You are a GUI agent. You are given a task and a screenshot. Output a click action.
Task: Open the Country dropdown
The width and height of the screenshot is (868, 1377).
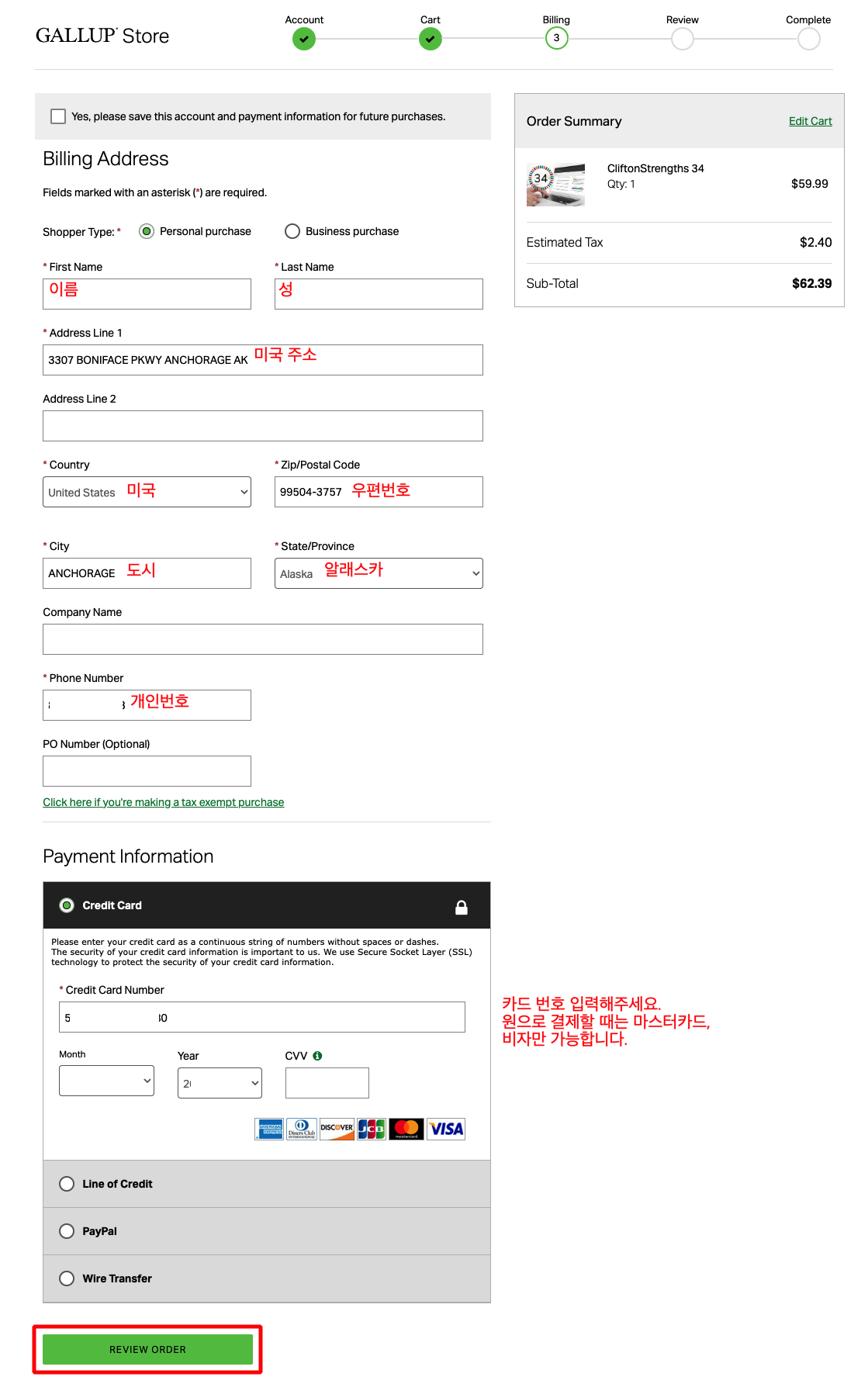[x=147, y=492]
